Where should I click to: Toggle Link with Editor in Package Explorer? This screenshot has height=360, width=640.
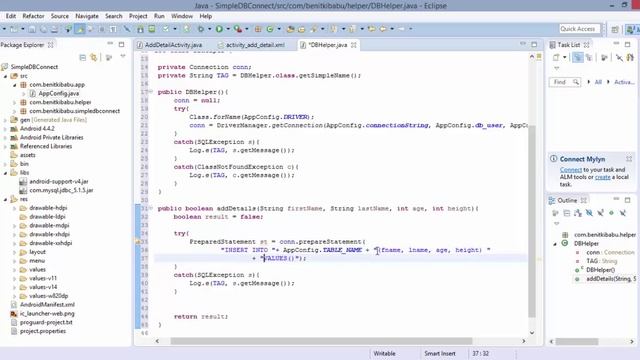(94, 58)
